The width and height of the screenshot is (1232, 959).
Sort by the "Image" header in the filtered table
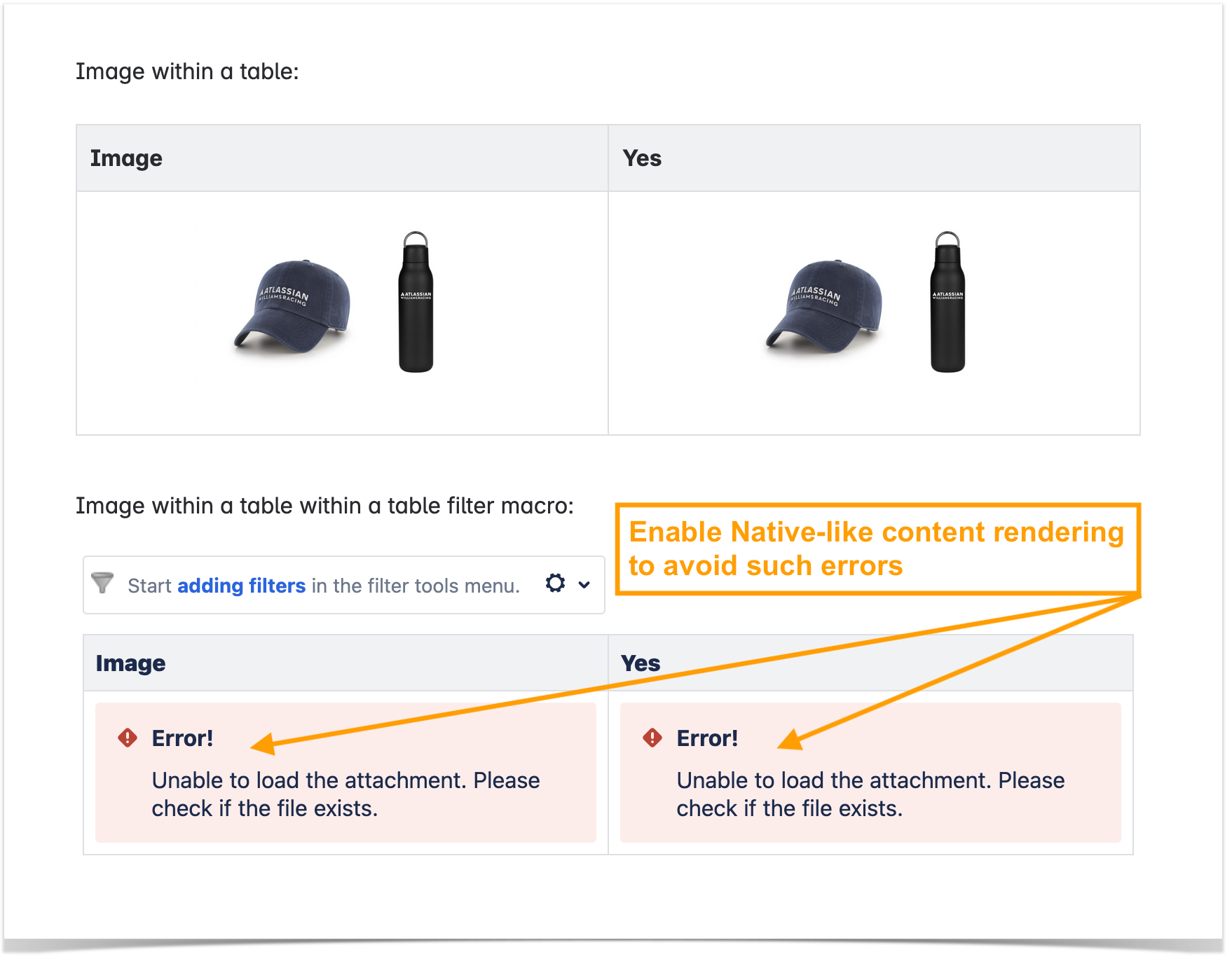(130, 663)
